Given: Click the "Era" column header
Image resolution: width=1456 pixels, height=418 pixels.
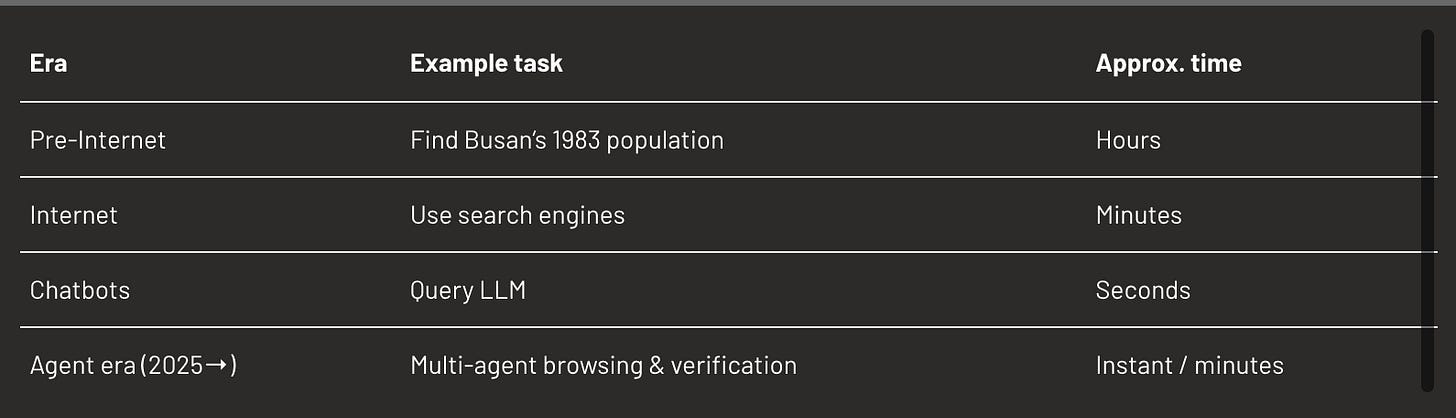Looking at the screenshot, I should 48,64.
